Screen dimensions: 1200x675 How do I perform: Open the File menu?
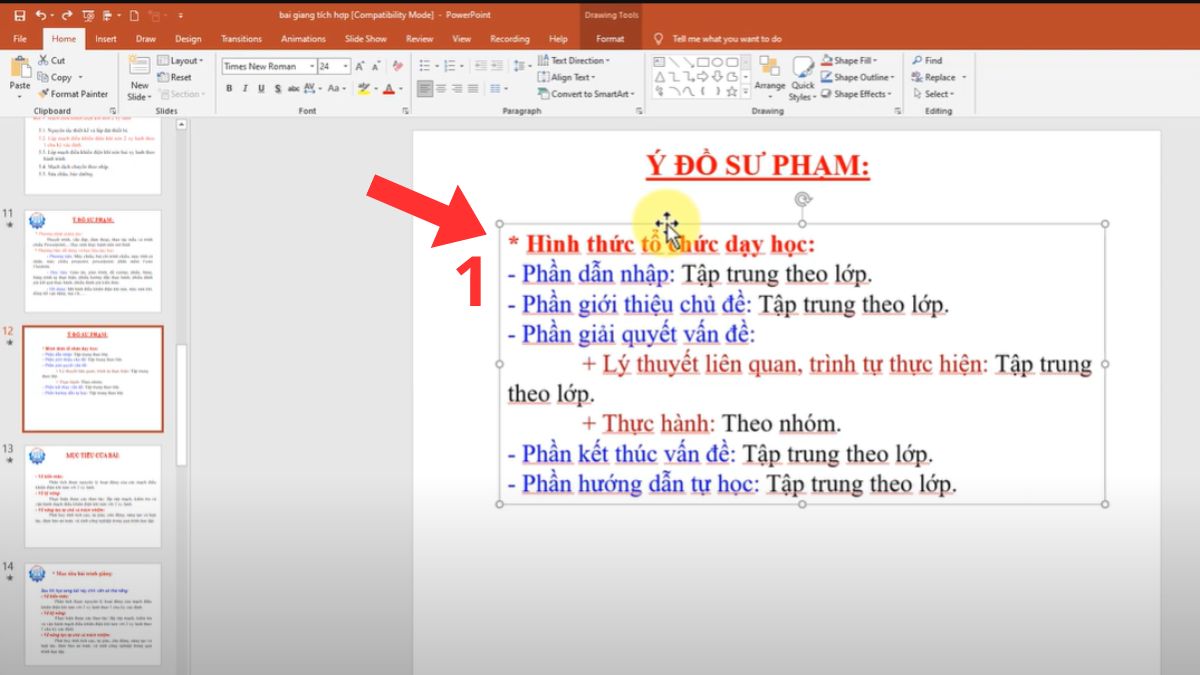(x=20, y=39)
